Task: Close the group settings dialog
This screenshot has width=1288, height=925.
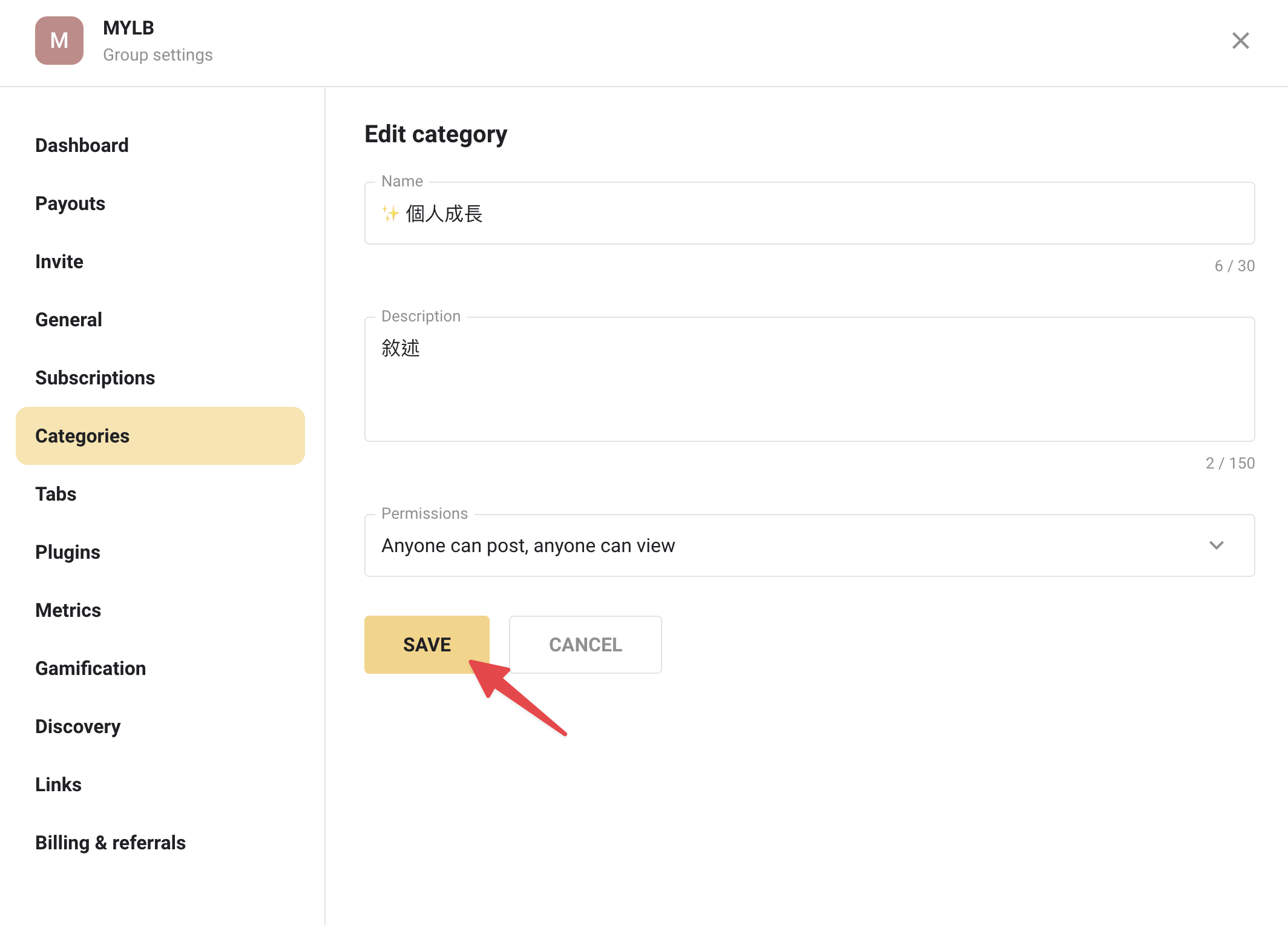Action: click(1240, 41)
